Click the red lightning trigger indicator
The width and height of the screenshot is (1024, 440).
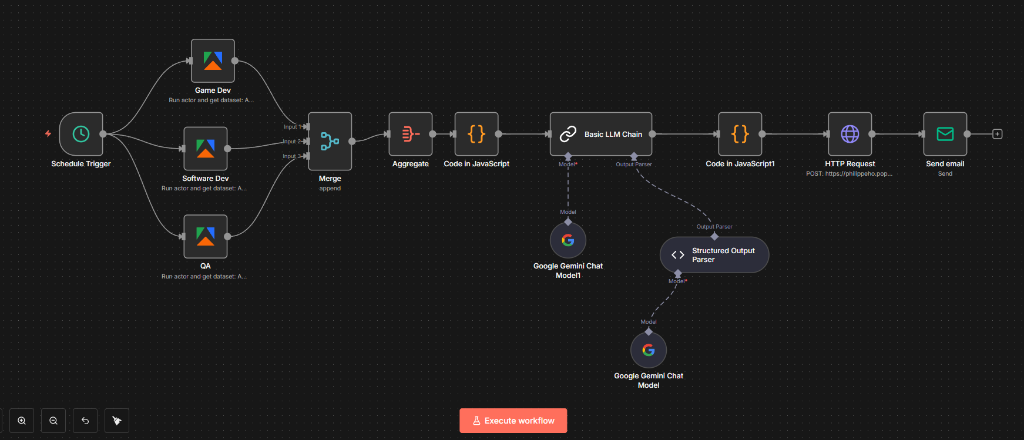pos(48,134)
